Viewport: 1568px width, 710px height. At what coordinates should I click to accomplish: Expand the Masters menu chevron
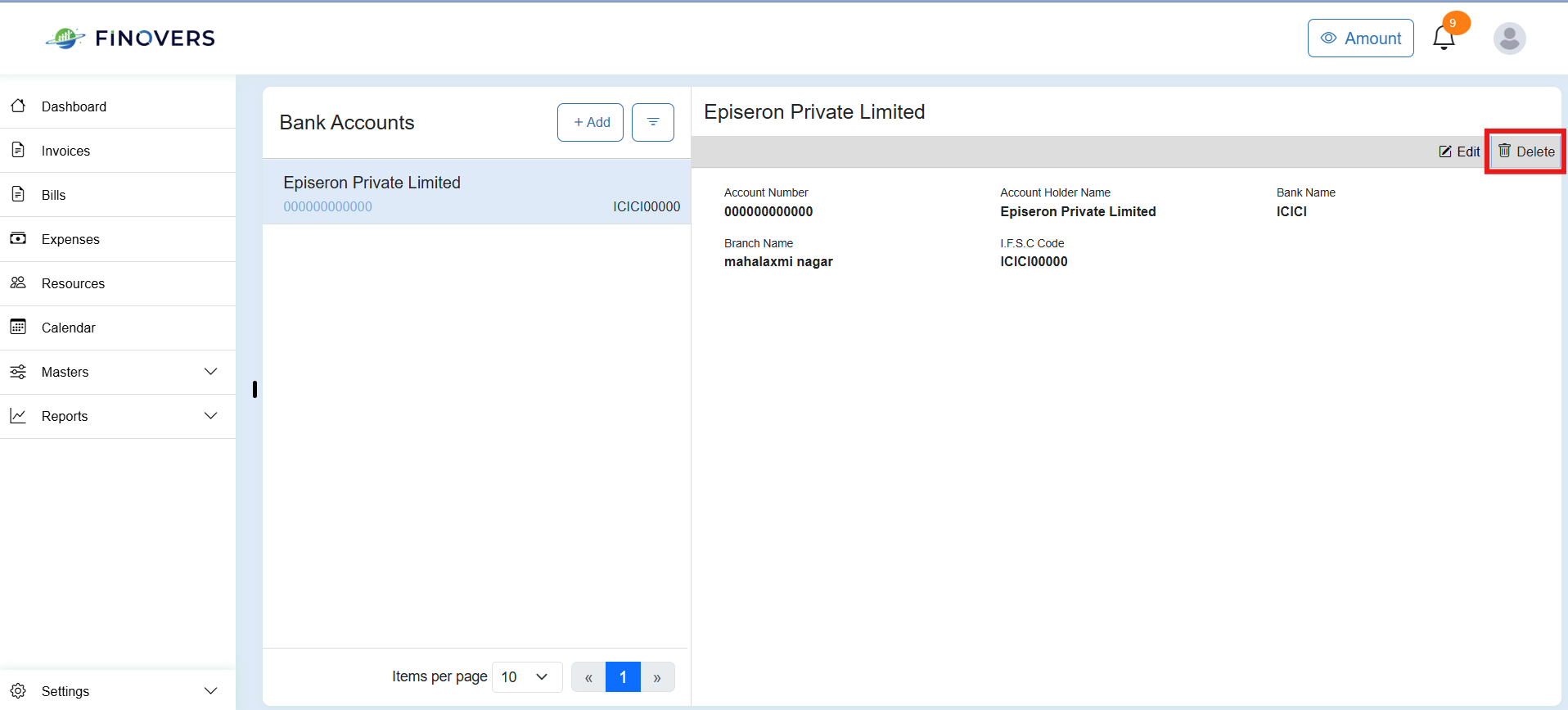pos(210,372)
